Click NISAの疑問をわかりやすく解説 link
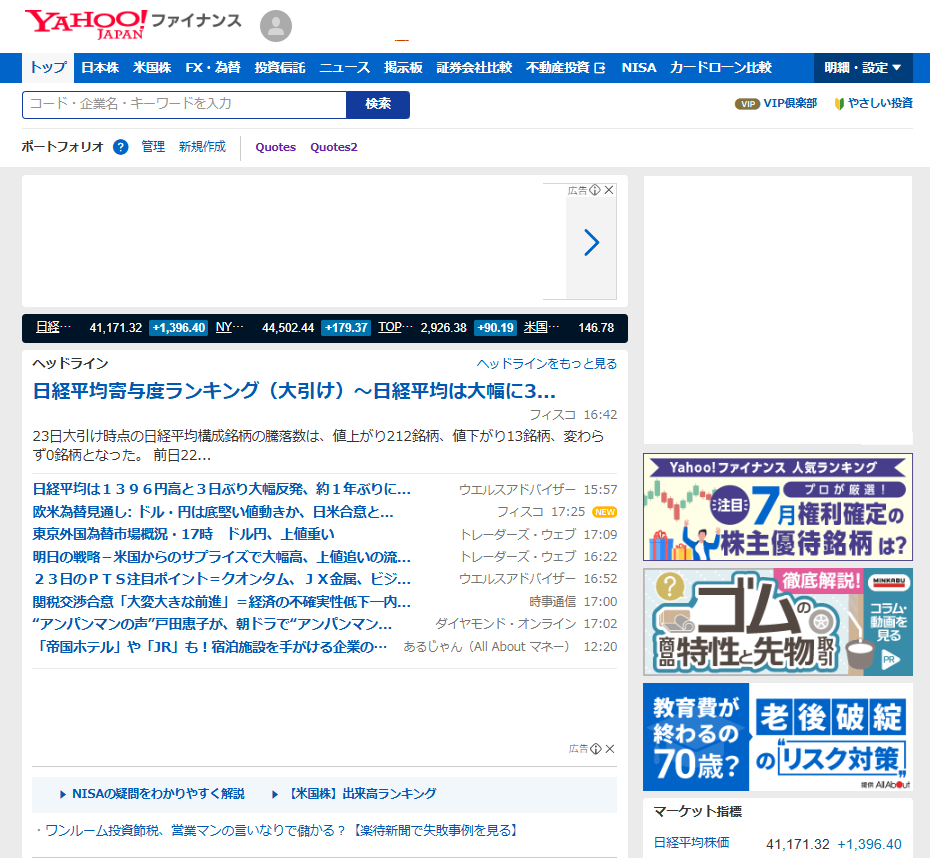Image resolution: width=930 pixels, height=858 pixels. 158,793
